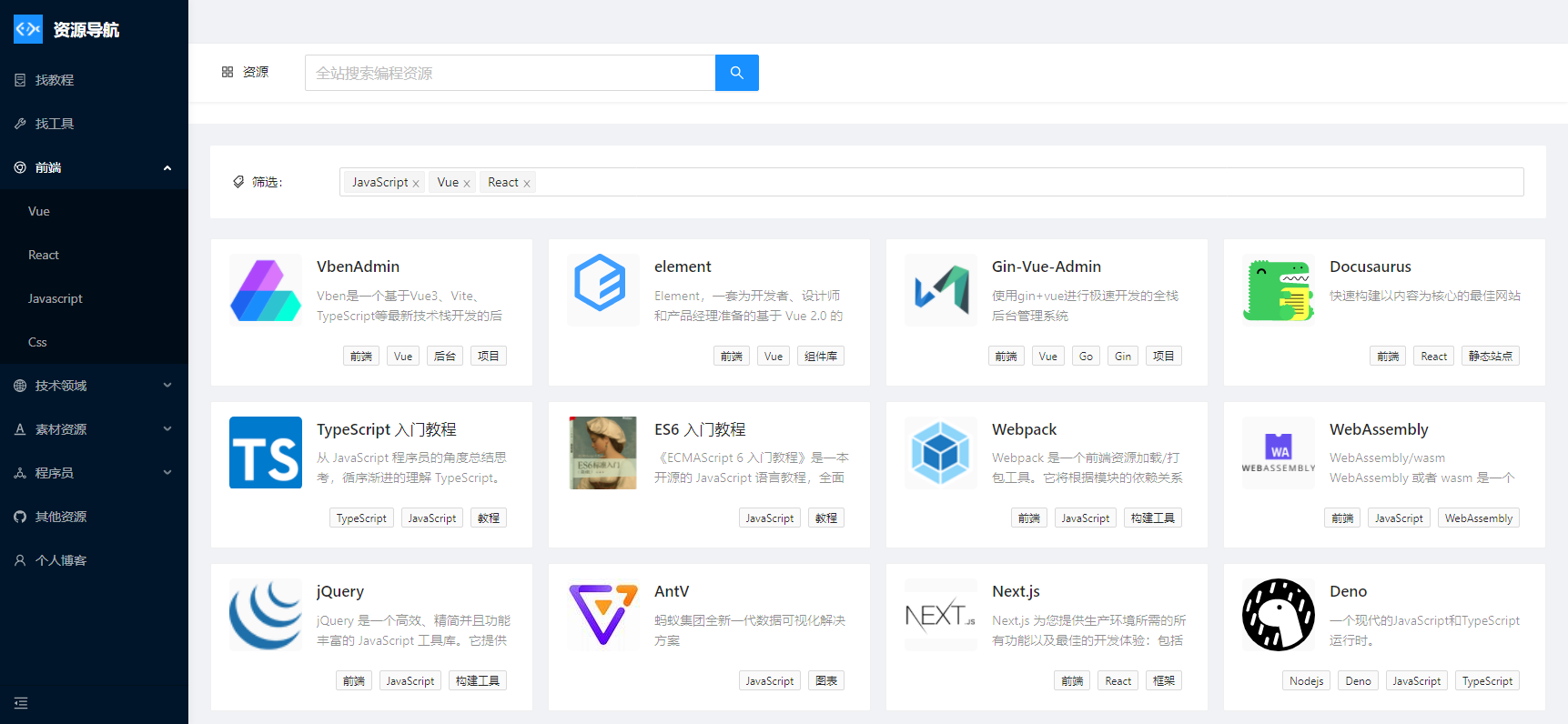Open 找工具 in the sidebar

pyautogui.click(x=94, y=124)
